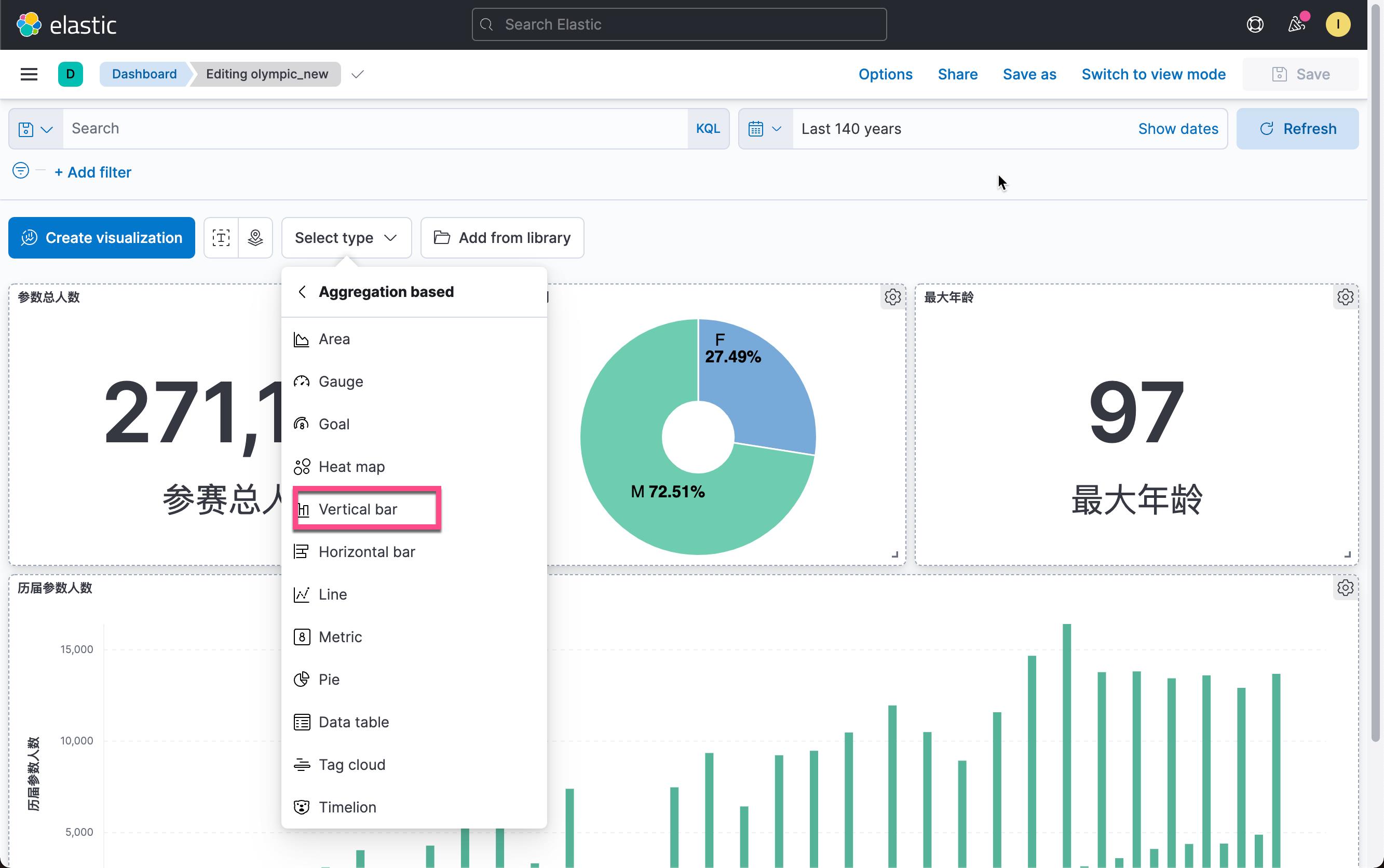The width and height of the screenshot is (1384, 868).
Task: Click the Dashboard breadcrumb
Action: (x=144, y=74)
